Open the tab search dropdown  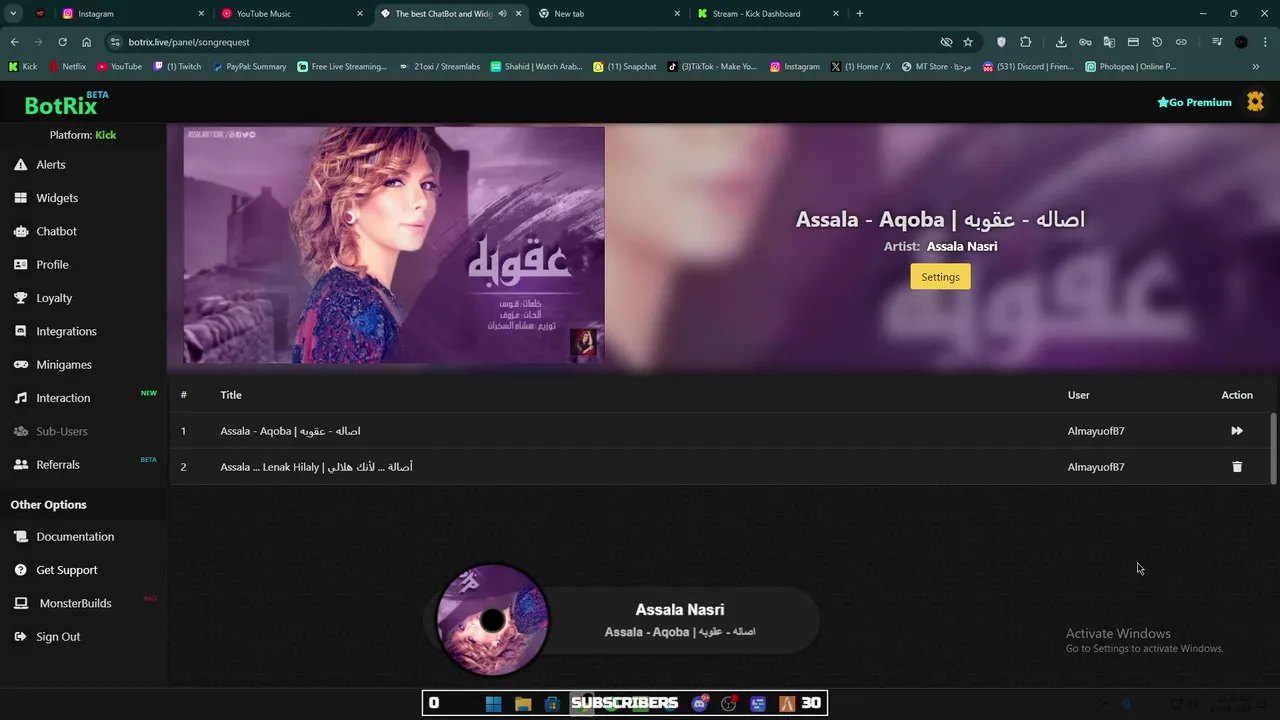click(x=13, y=14)
